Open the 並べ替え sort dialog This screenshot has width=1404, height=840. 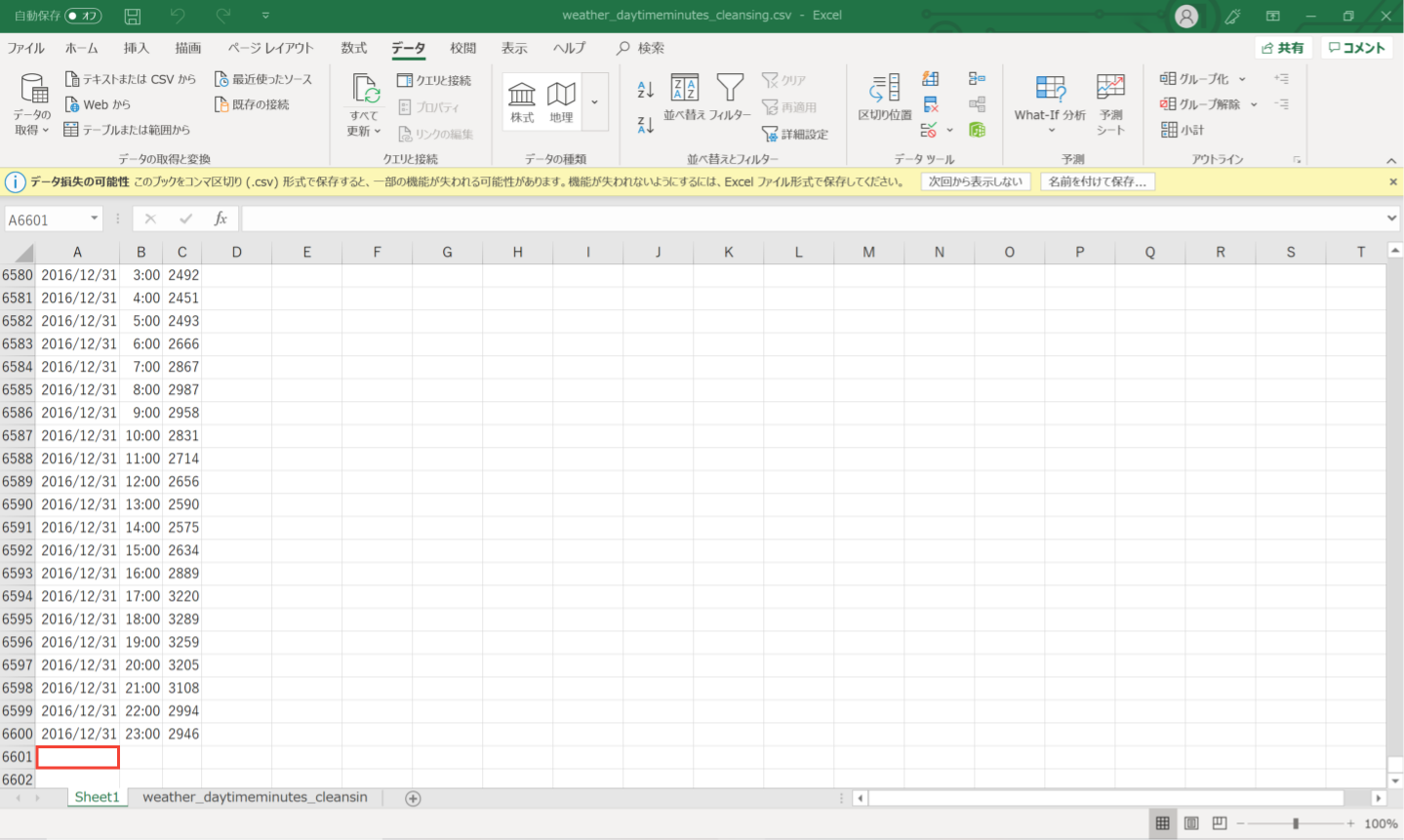click(x=684, y=99)
